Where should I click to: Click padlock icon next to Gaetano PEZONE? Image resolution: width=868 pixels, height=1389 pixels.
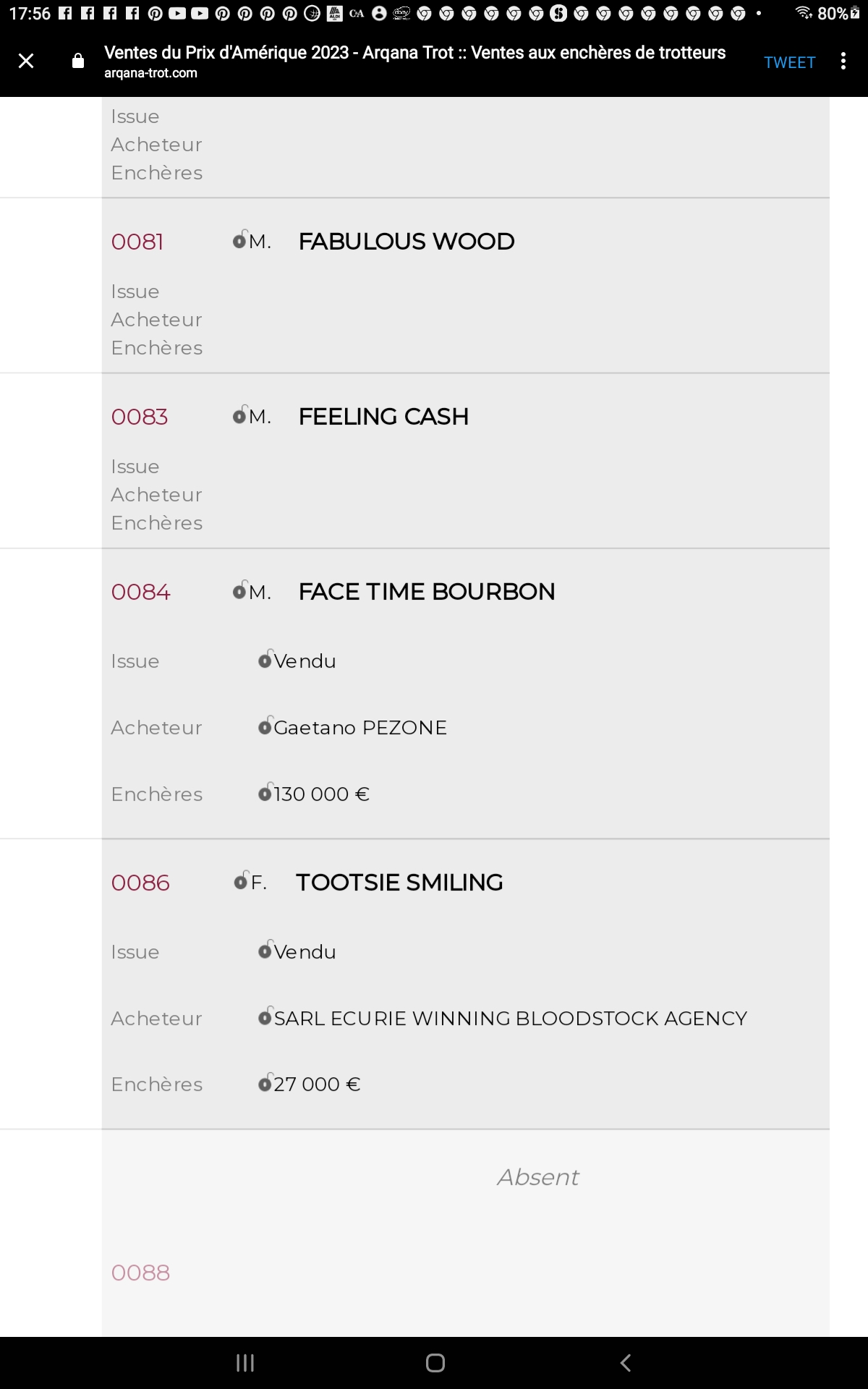265,726
